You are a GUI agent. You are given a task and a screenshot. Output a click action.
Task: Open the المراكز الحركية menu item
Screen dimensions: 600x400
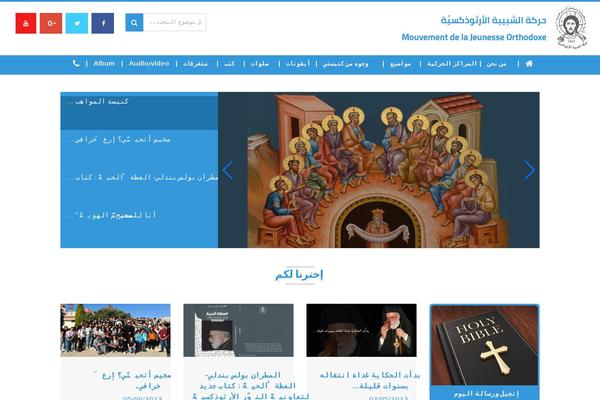(x=452, y=64)
